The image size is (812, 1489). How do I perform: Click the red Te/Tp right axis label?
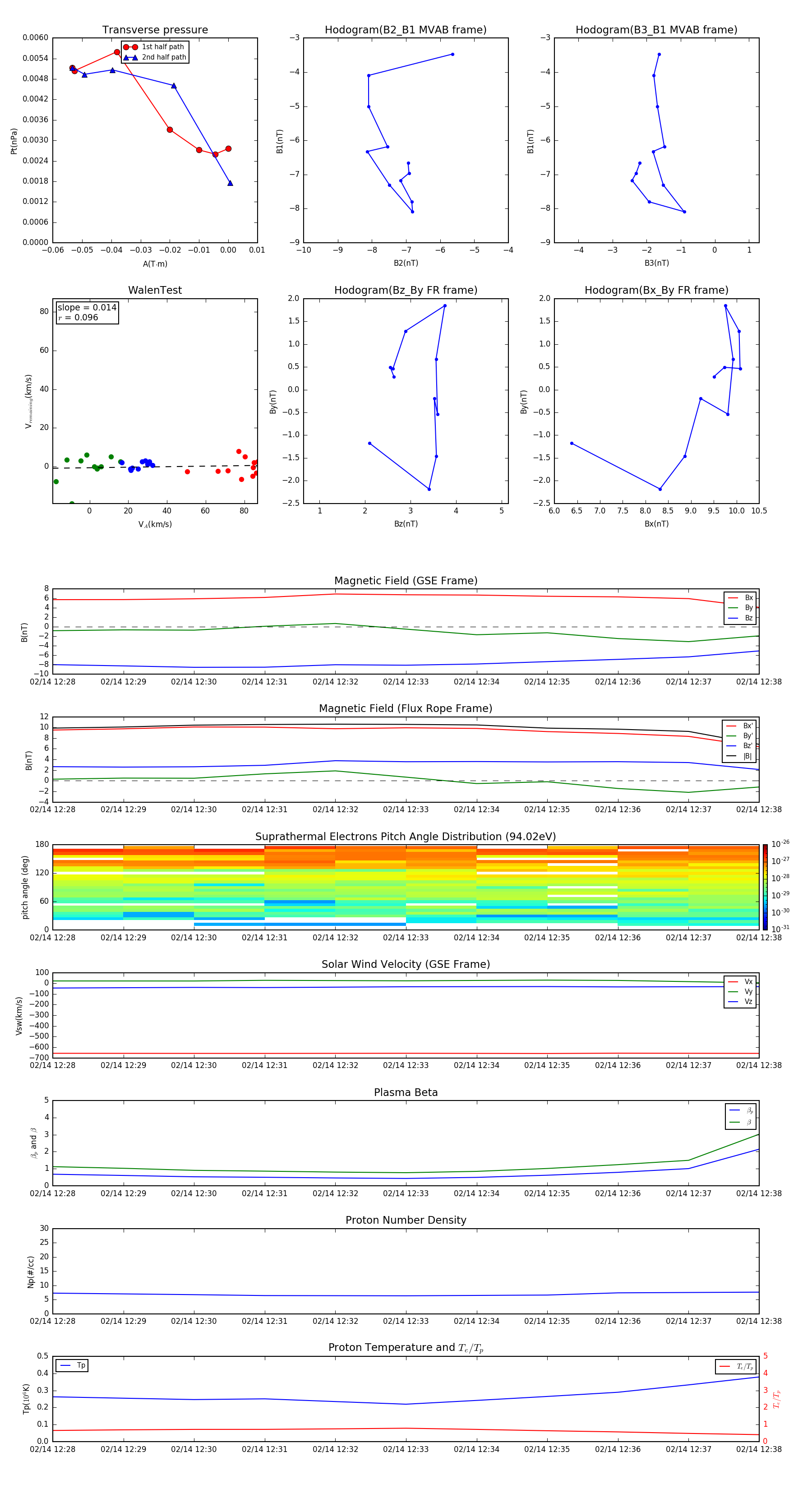pos(777,1399)
